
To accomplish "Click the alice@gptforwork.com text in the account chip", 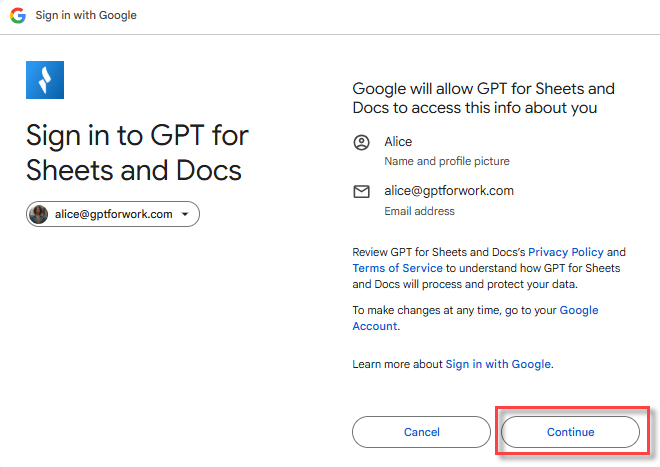I will click(114, 214).
